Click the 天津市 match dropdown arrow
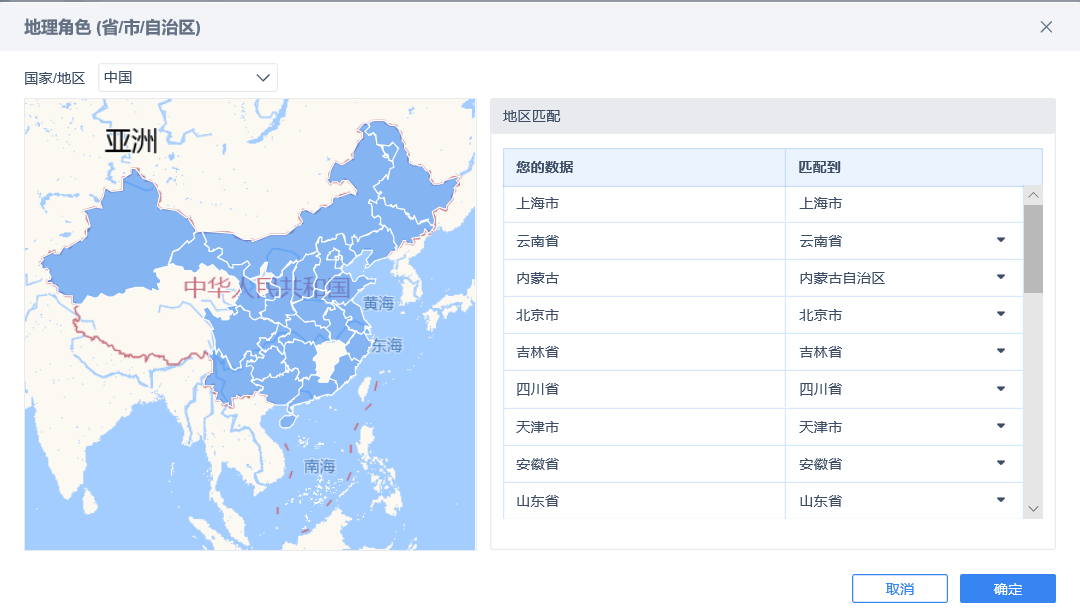 tap(1000, 426)
